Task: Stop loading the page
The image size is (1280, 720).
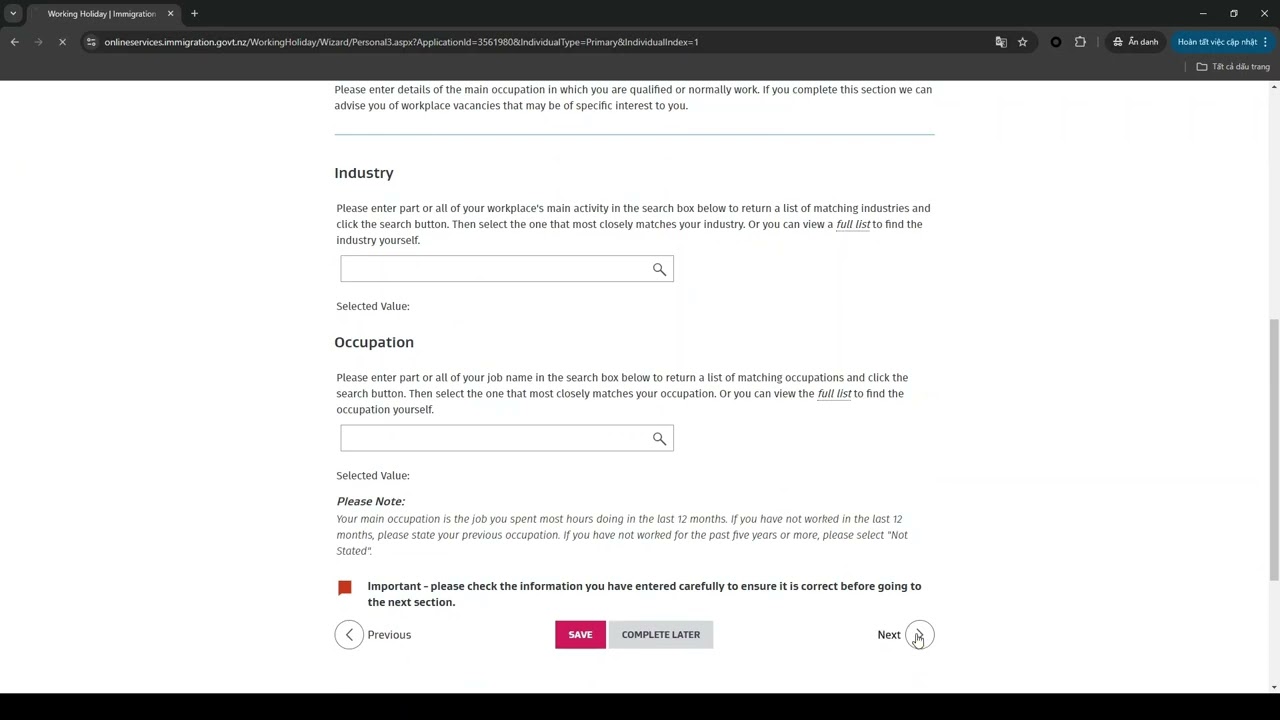Action: (62, 42)
